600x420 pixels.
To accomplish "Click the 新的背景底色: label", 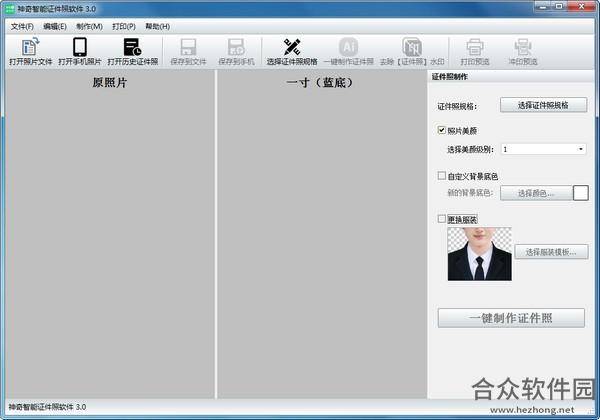I will [x=470, y=193].
